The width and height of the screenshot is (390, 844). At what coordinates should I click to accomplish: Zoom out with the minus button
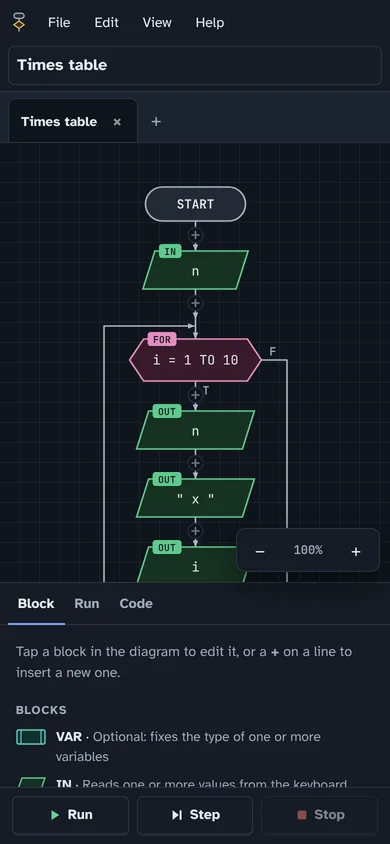(260, 551)
